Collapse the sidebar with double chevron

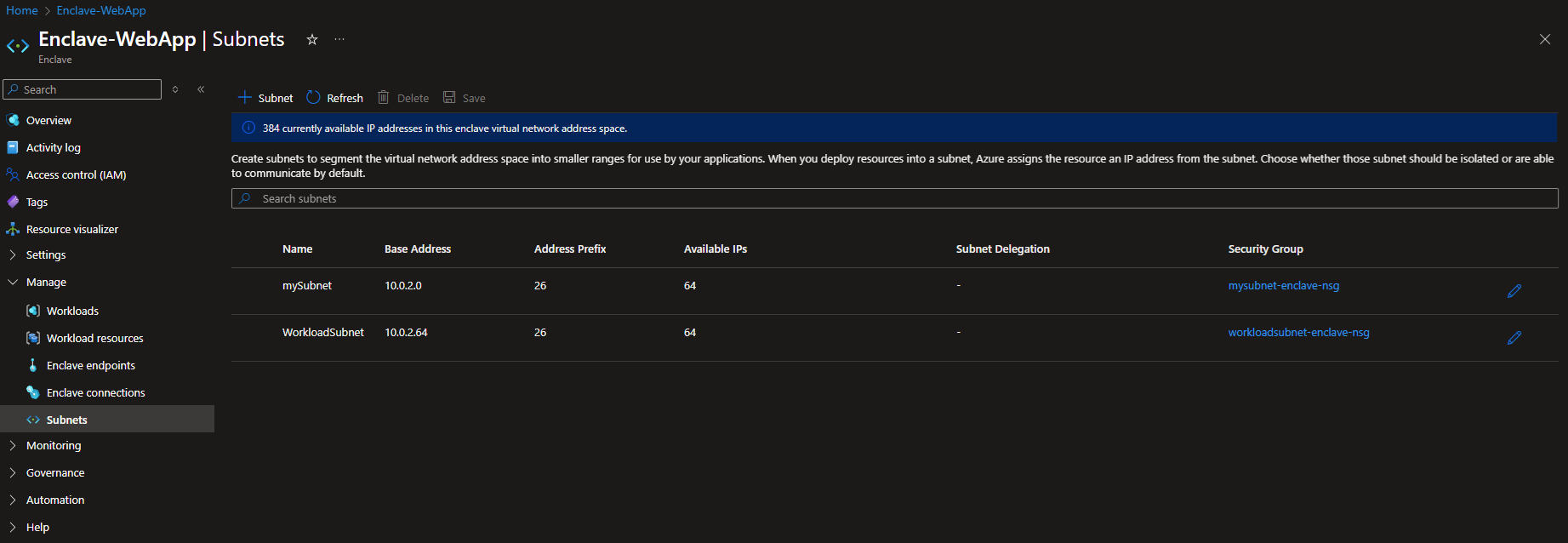point(201,89)
